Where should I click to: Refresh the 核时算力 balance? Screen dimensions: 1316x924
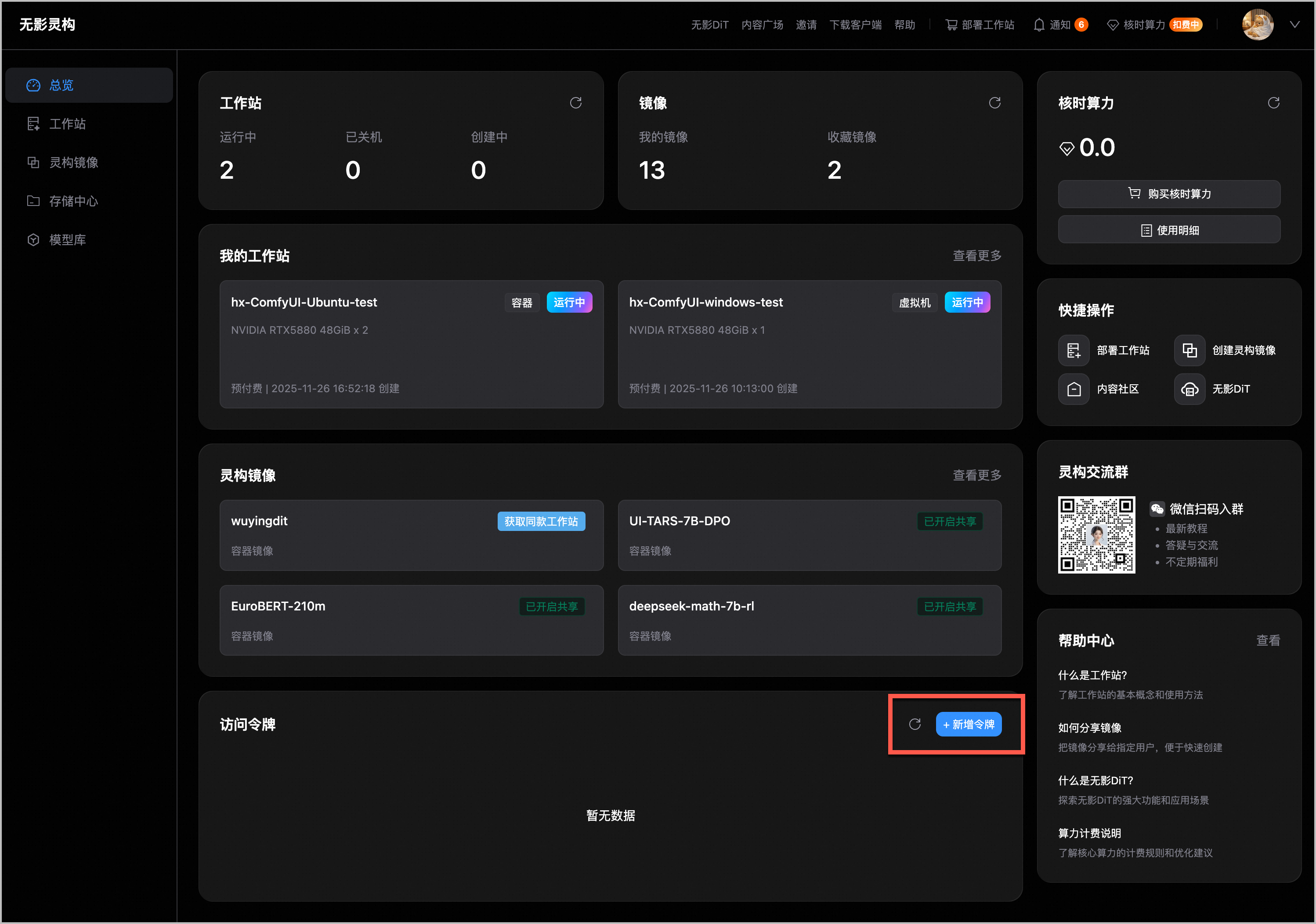pyautogui.click(x=1273, y=103)
